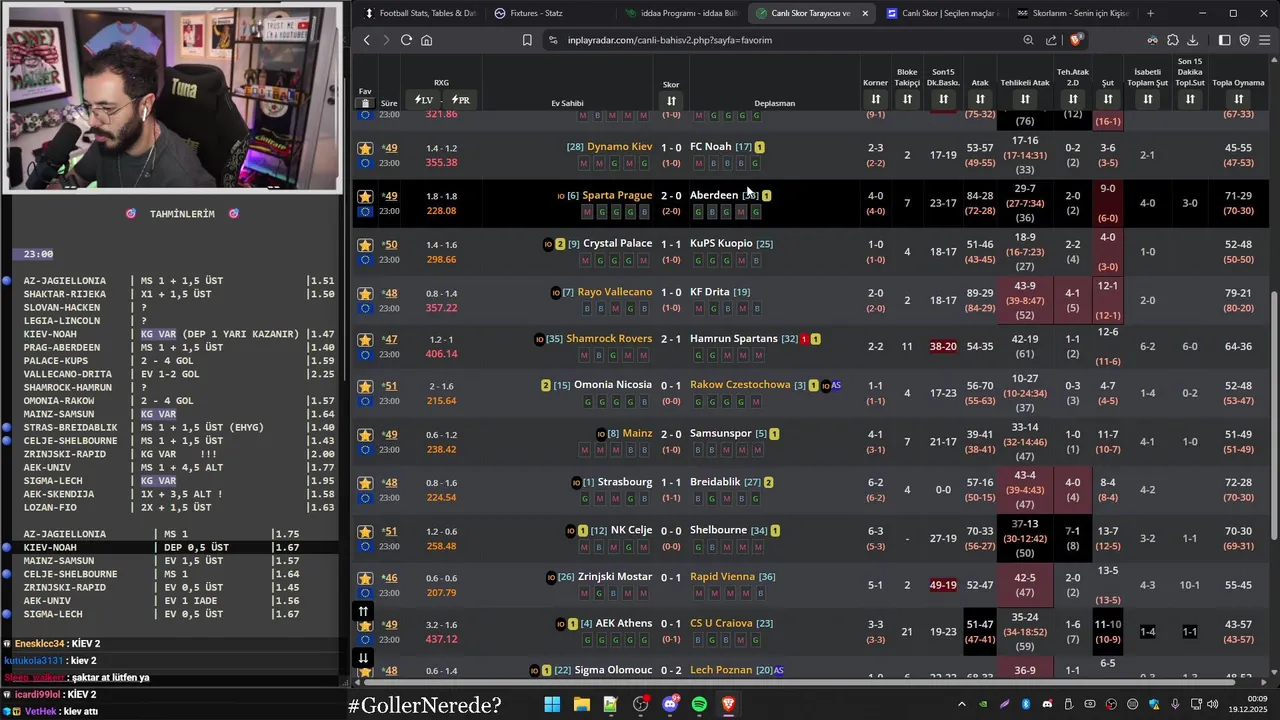Click the browser back arrow

pyautogui.click(x=367, y=40)
